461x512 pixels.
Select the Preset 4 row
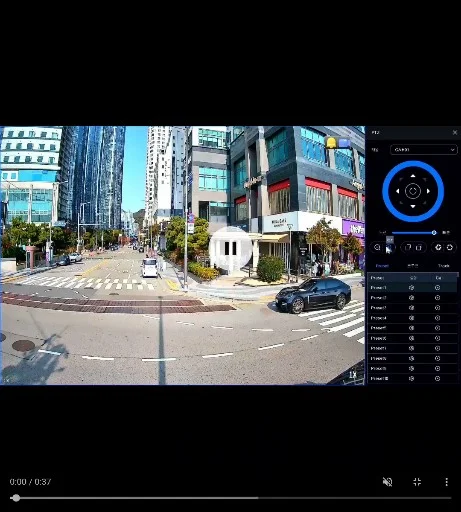(412, 318)
